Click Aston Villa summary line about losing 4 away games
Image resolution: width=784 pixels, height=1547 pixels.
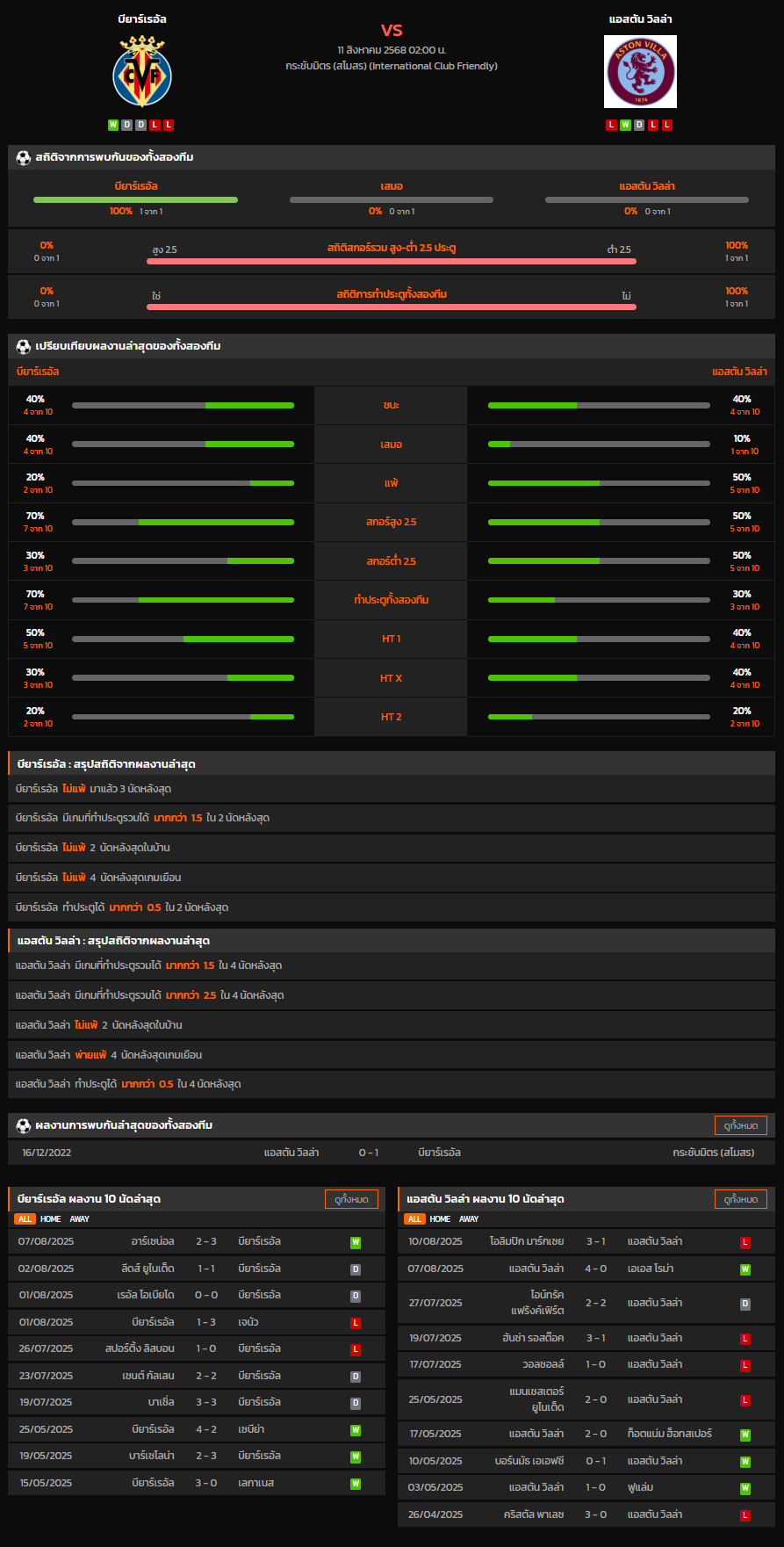click(392, 1055)
